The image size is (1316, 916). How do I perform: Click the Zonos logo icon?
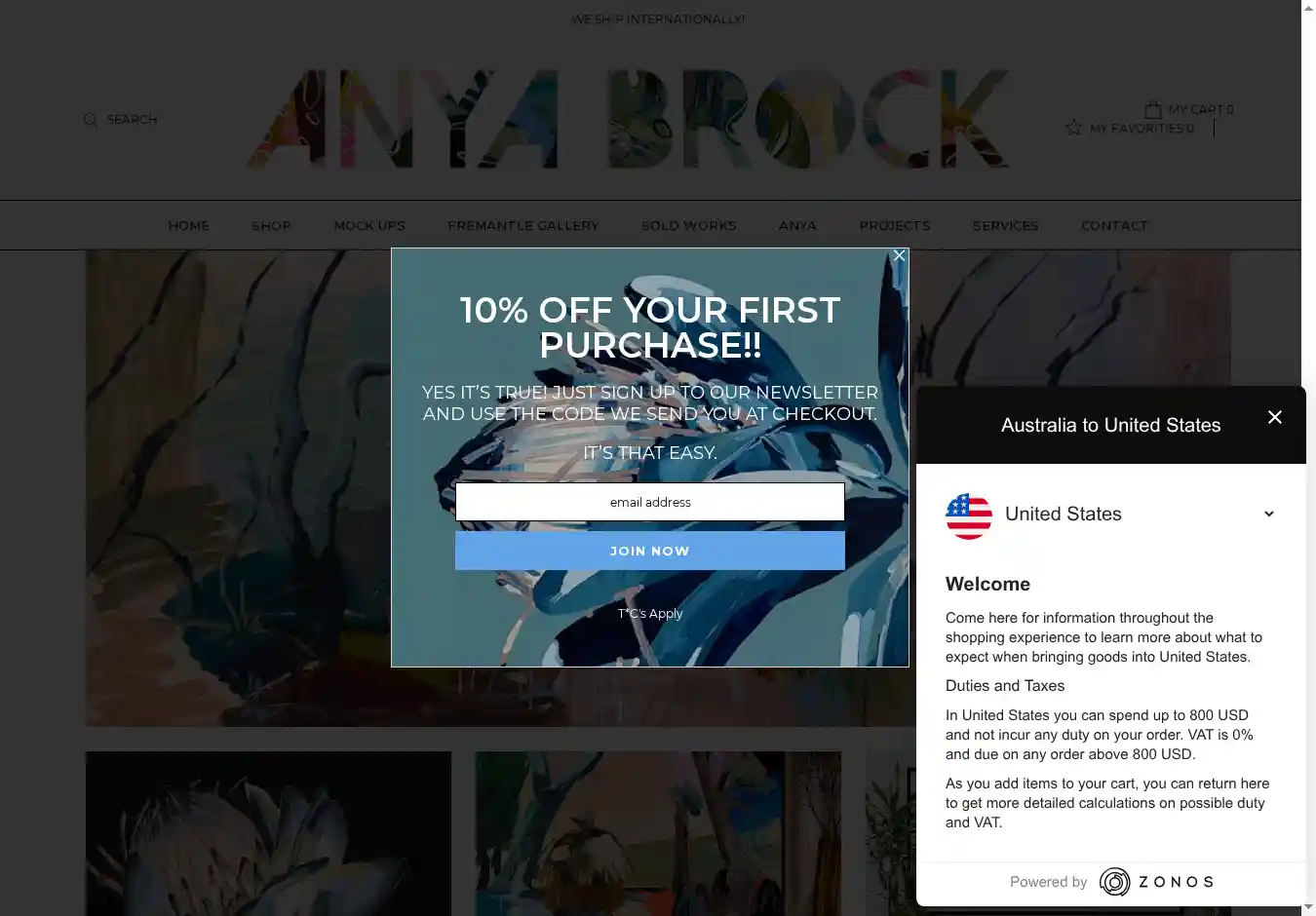click(x=1114, y=882)
